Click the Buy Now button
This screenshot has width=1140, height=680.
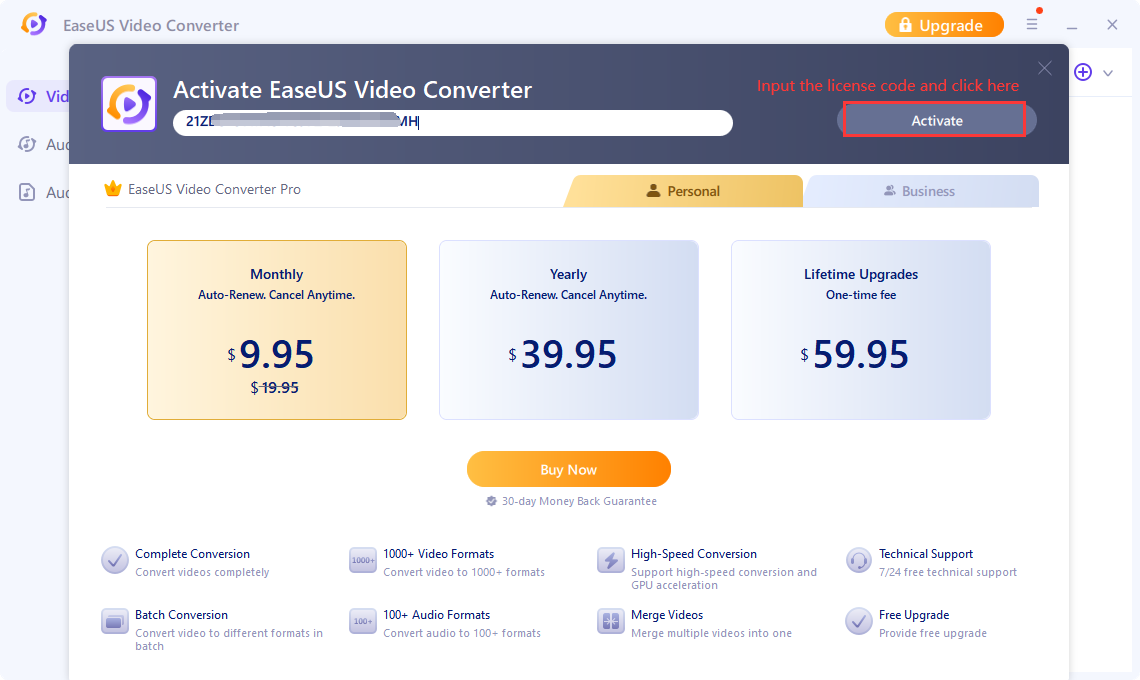pyautogui.click(x=569, y=469)
